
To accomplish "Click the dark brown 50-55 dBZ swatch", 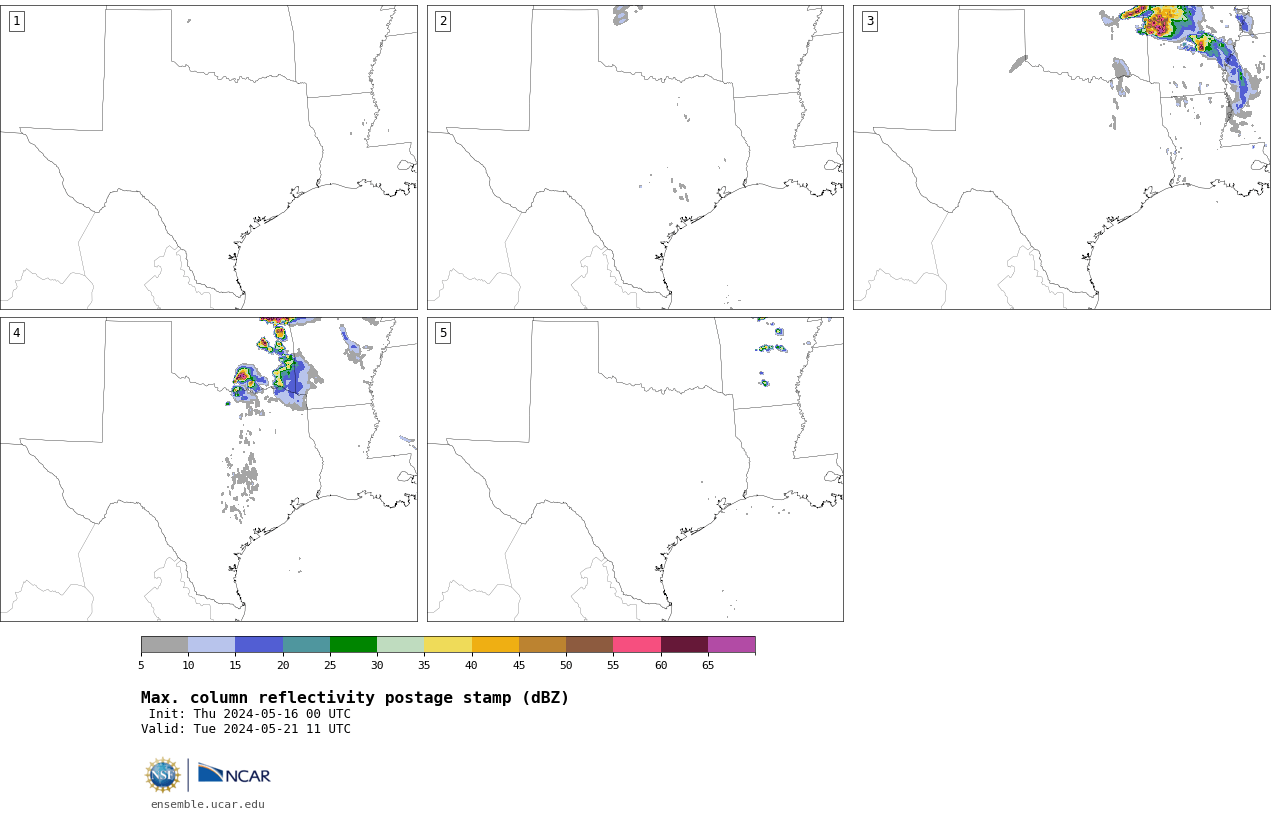I will [589, 644].
